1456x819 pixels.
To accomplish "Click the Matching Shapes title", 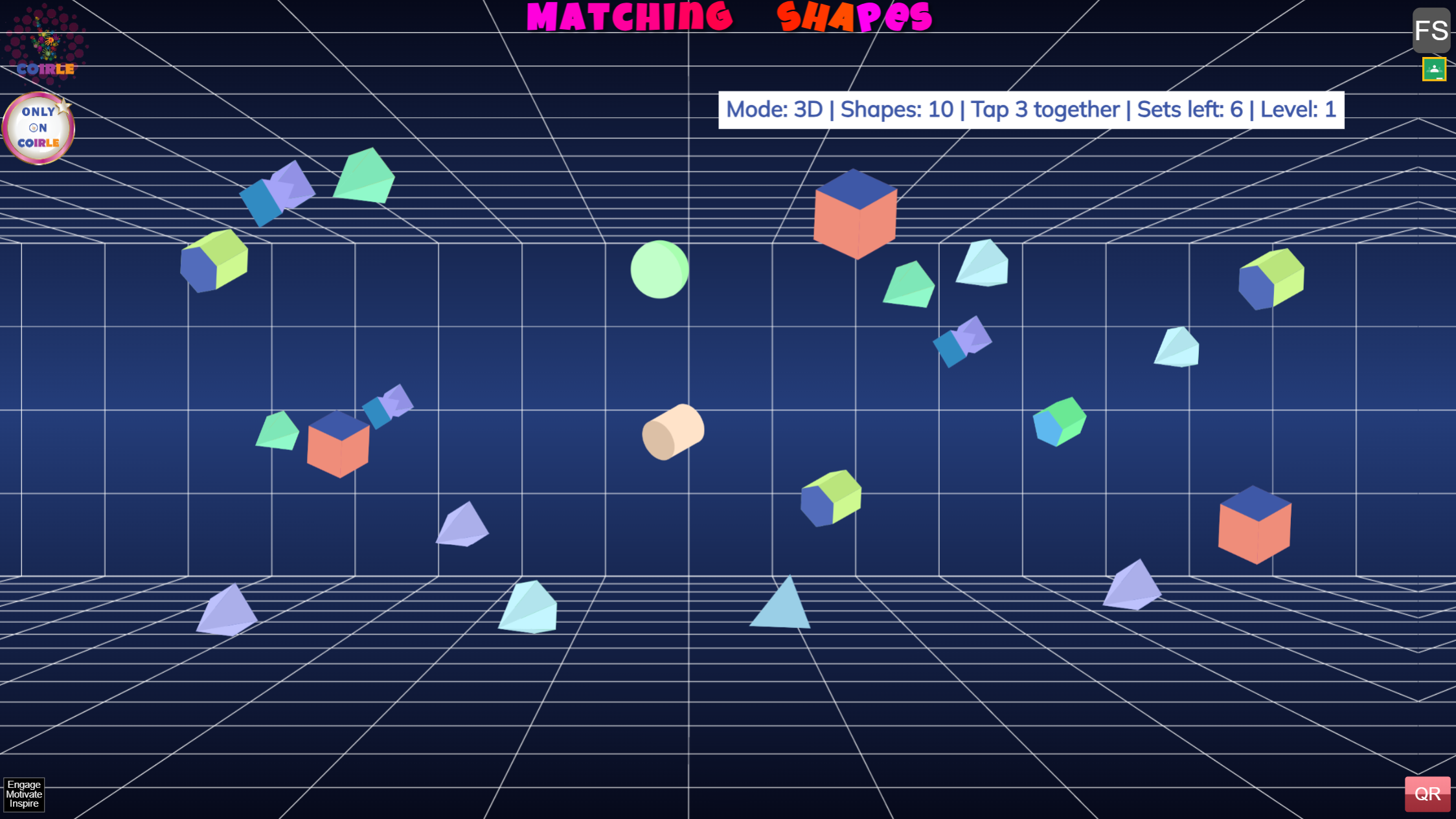I will click(x=729, y=17).
